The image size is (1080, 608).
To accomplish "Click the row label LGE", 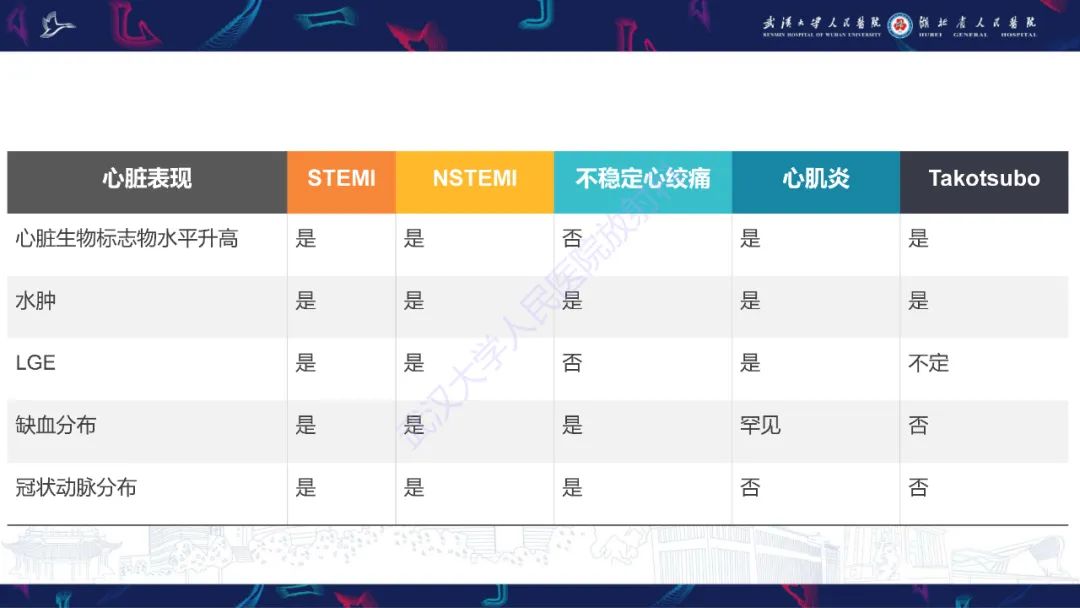I will [x=35, y=362].
